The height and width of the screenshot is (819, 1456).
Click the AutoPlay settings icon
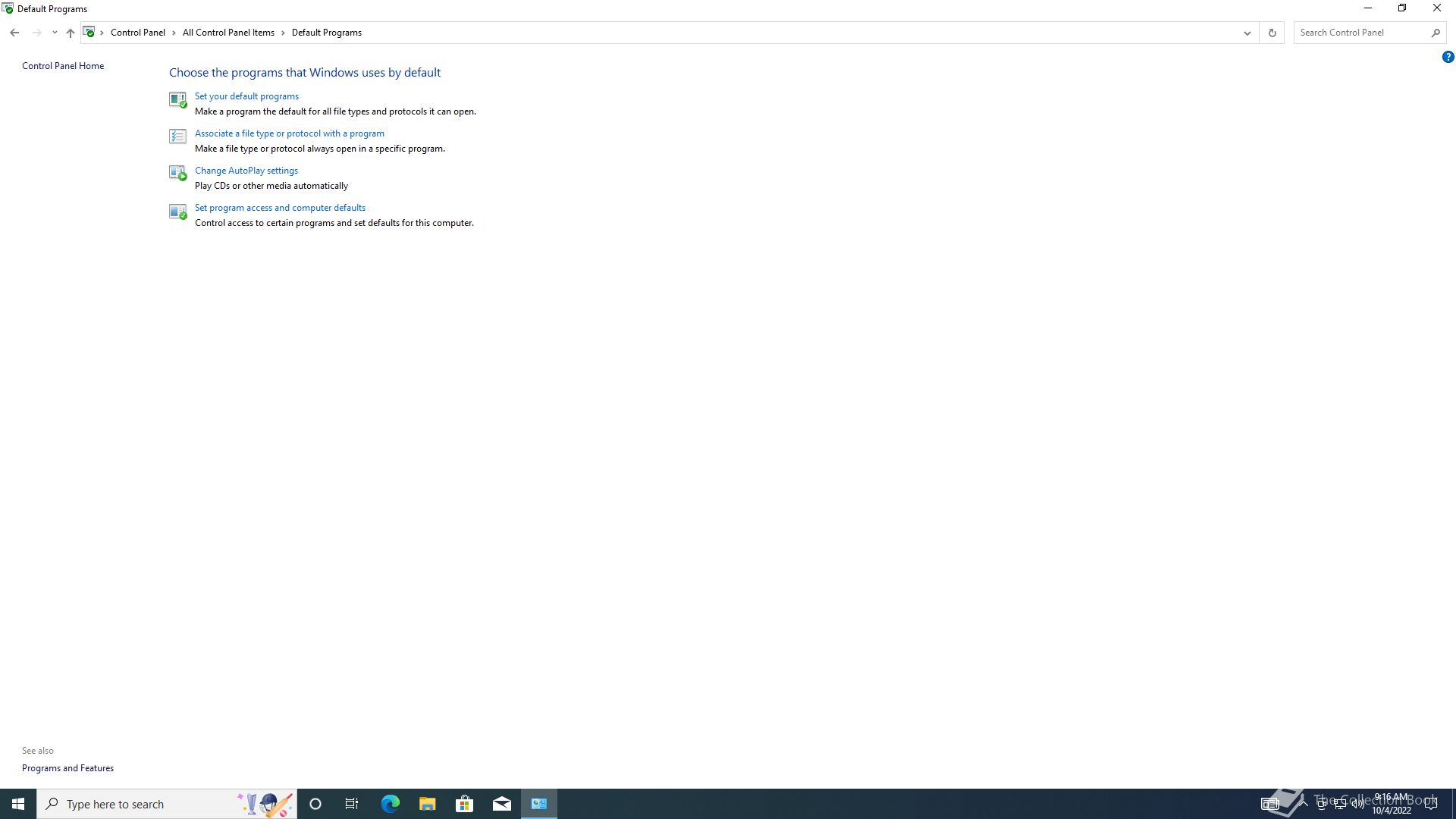[x=177, y=174]
